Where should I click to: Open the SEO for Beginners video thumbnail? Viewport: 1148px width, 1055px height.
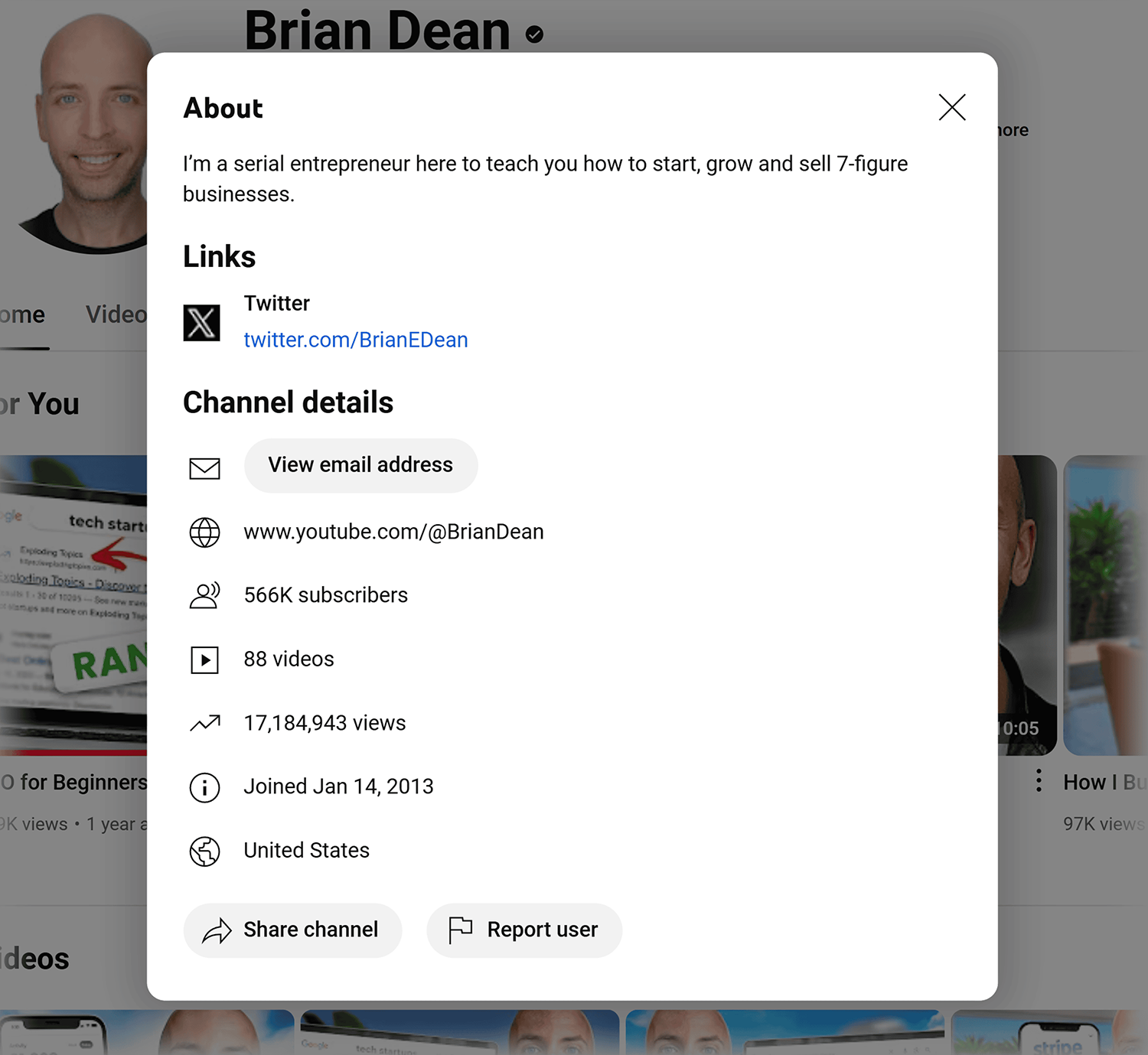pos(73,605)
